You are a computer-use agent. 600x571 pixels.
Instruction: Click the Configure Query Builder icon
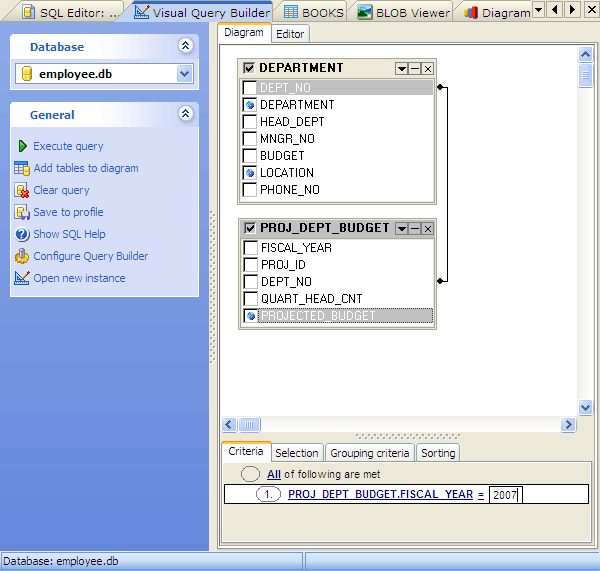pyautogui.click(x=22, y=256)
